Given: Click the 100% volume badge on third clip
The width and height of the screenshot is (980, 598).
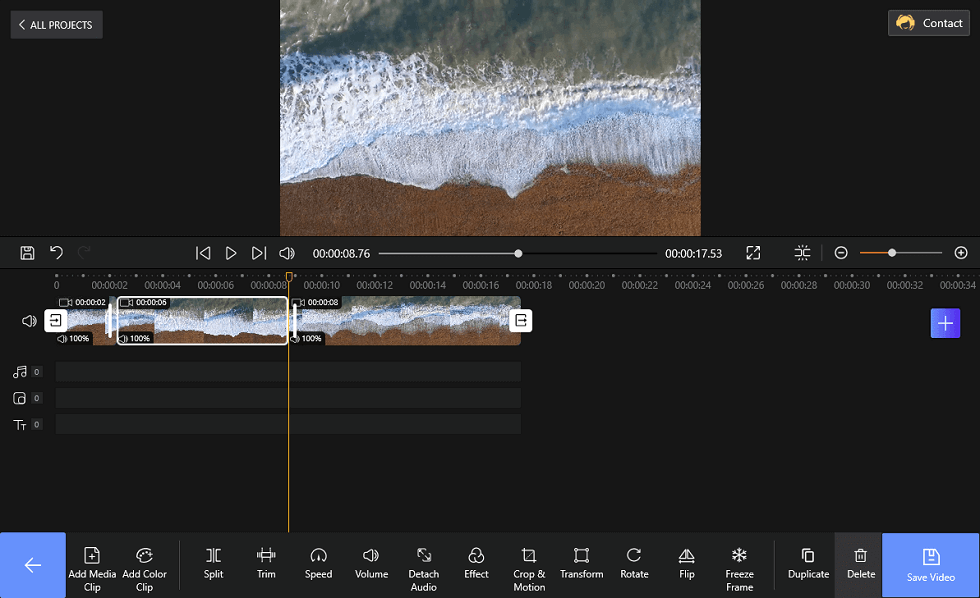Looking at the screenshot, I should [x=307, y=339].
